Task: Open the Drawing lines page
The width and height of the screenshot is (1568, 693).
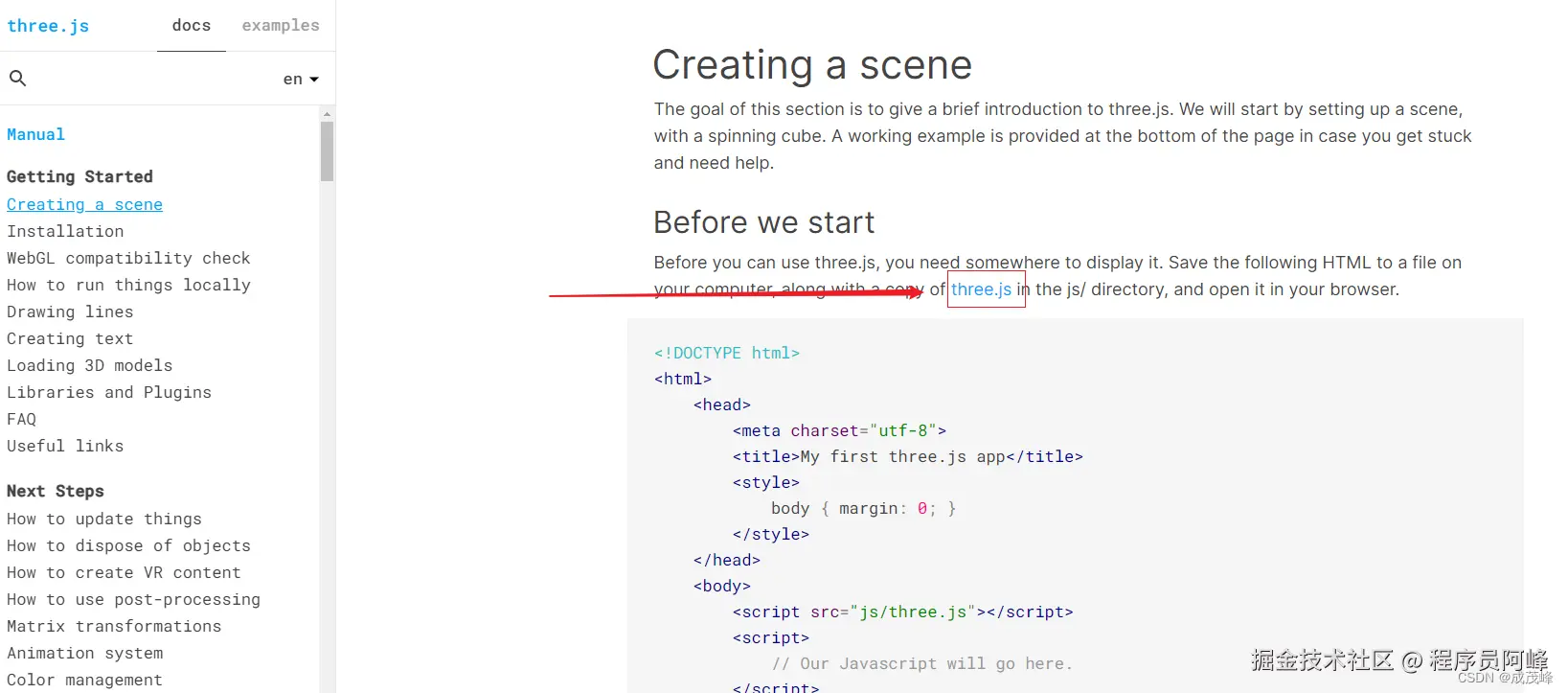Action: coord(70,312)
